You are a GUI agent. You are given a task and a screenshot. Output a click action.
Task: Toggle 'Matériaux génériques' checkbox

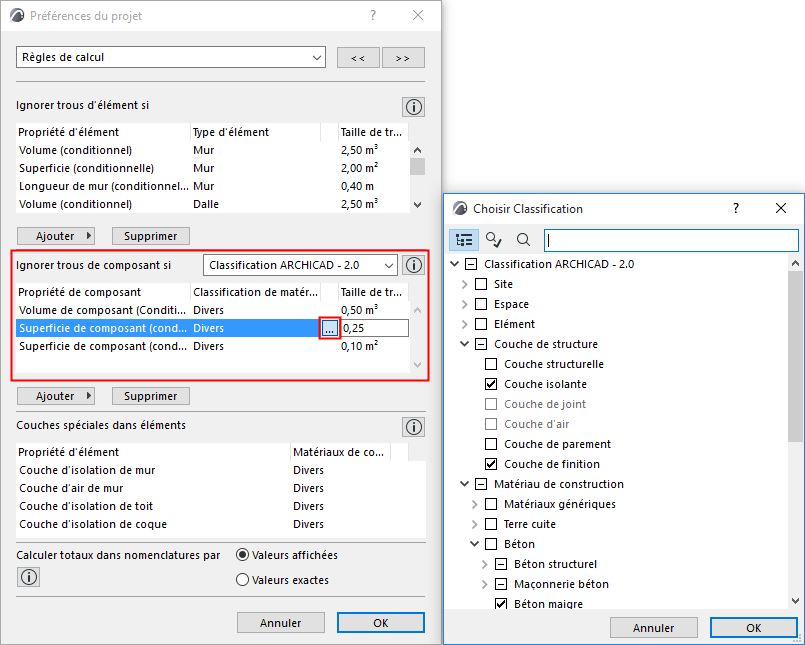click(491, 504)
